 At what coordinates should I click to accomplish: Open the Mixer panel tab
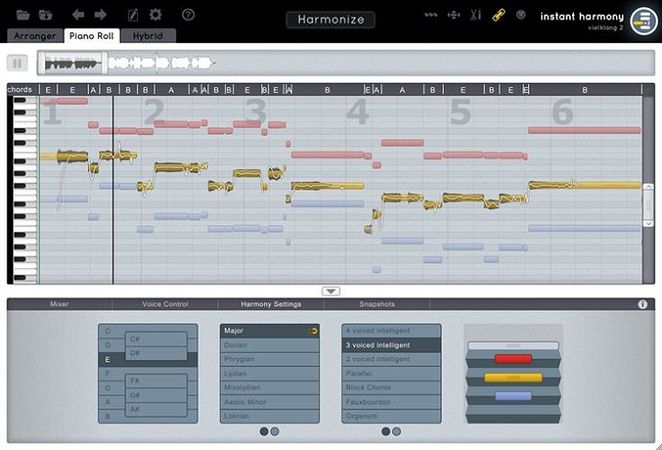[x=60, y=304]
